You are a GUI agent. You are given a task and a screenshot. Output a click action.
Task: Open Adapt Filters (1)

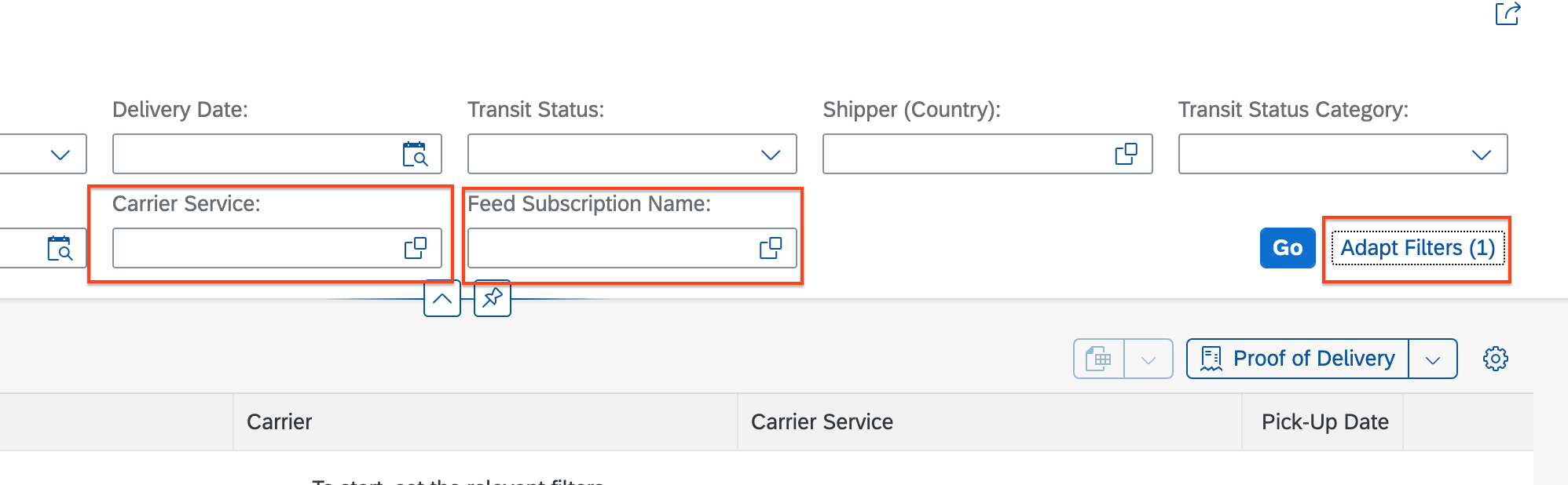tap(1417, 248)
